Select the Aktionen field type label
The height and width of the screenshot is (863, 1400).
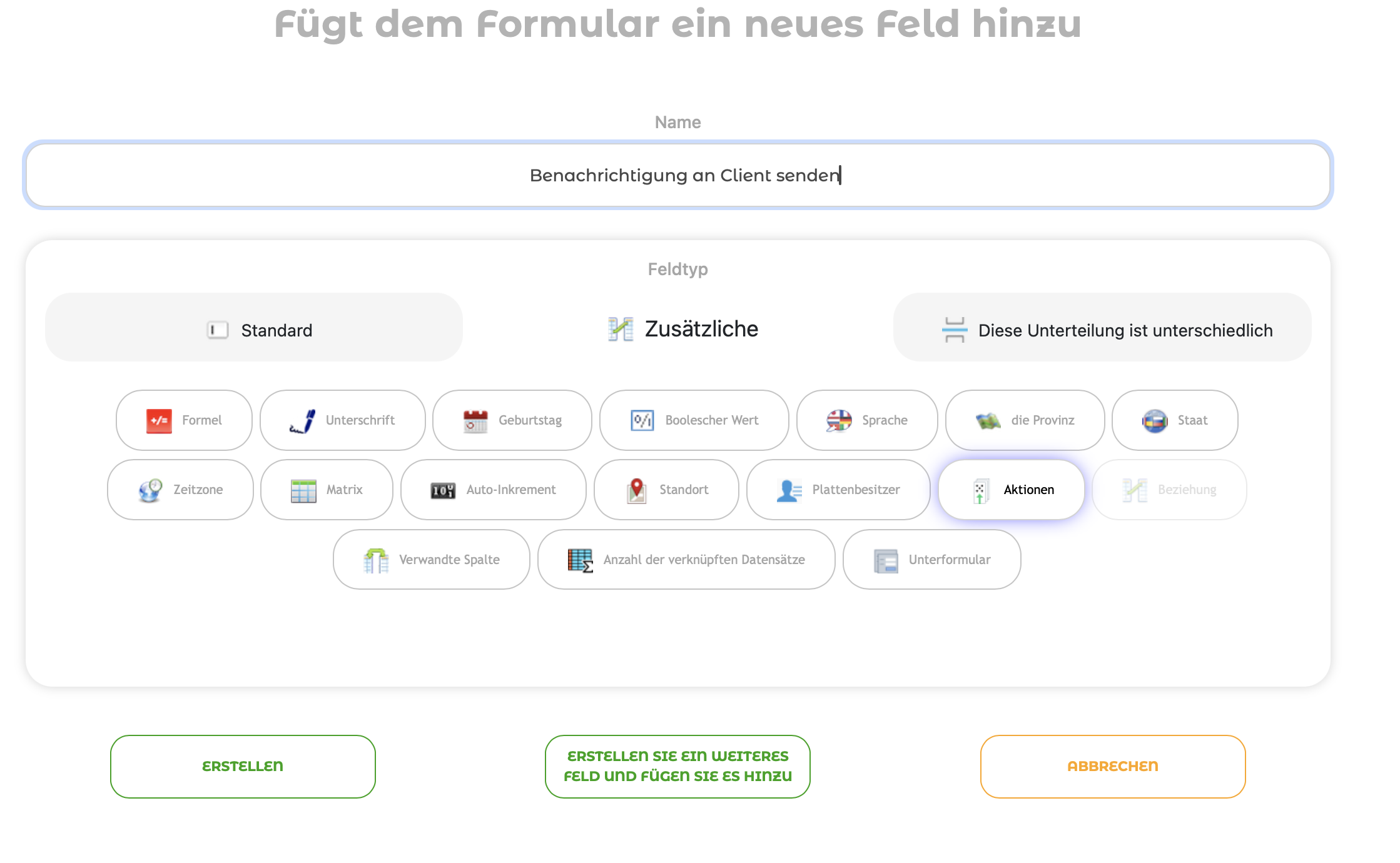pyautogui.click(x=1028, y=490)
